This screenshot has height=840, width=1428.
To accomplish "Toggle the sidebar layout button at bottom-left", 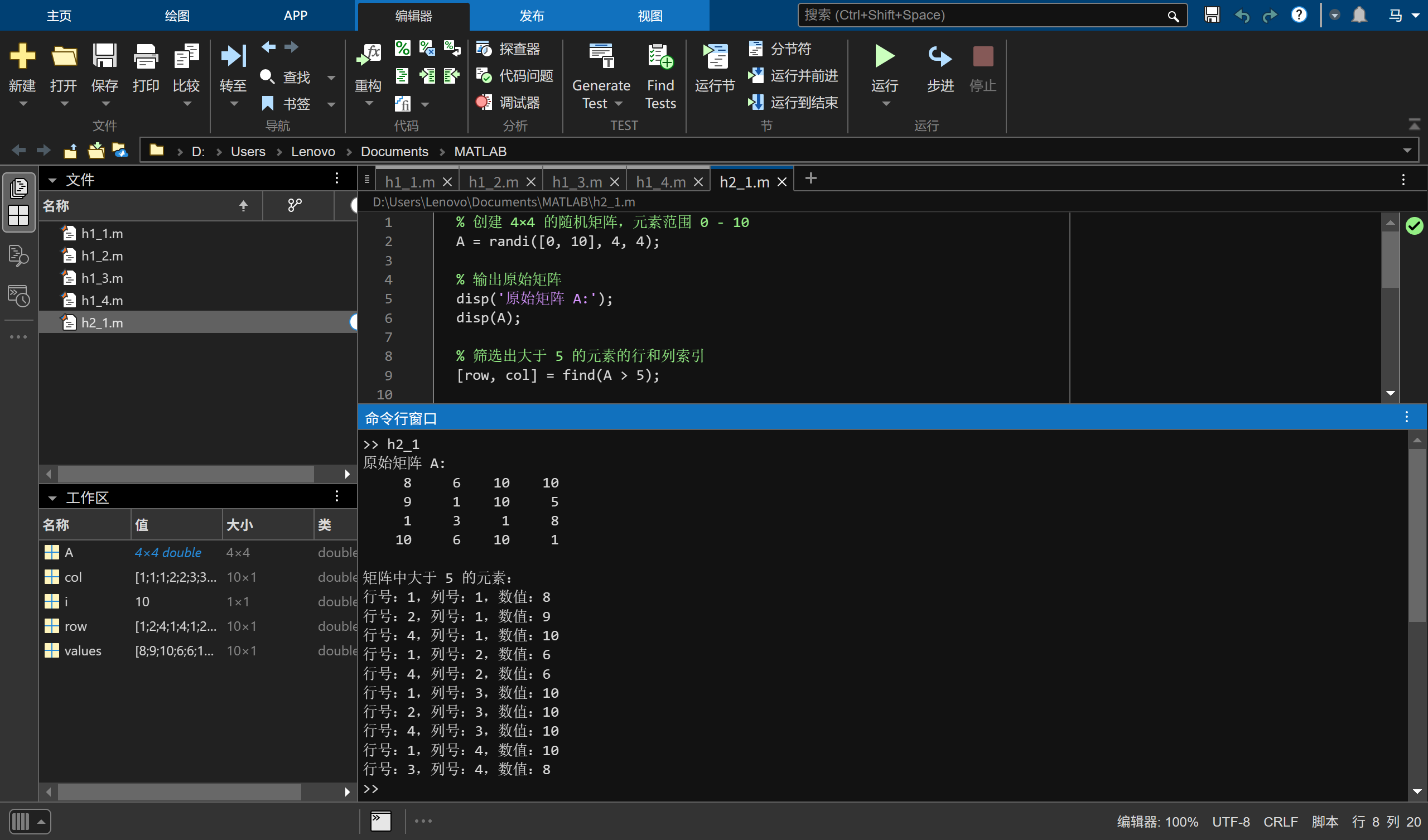I will point(29,821).
